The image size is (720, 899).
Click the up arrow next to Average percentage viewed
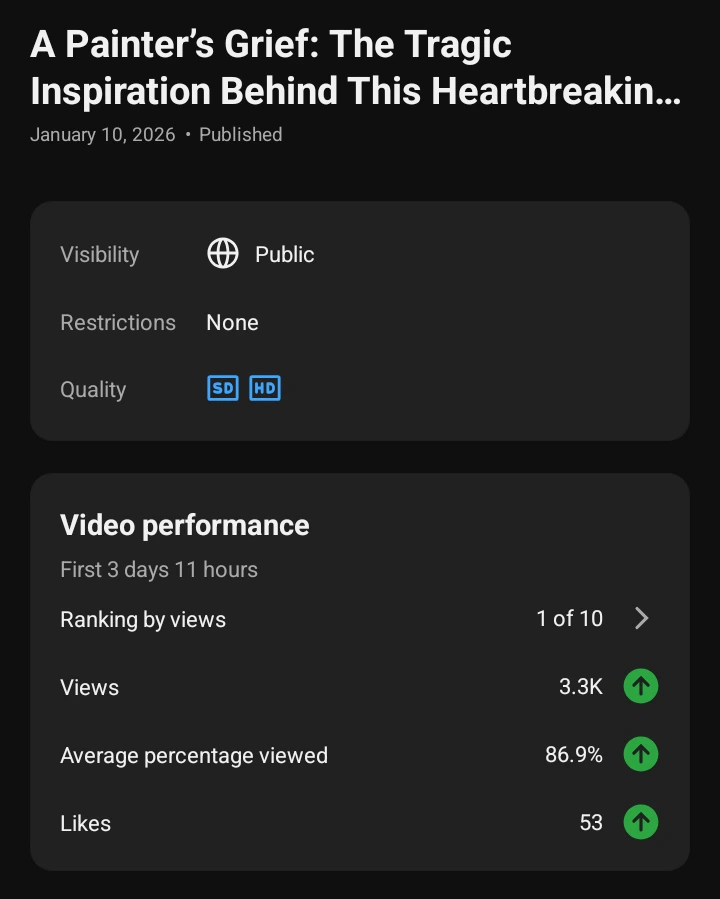coord(641,754)
